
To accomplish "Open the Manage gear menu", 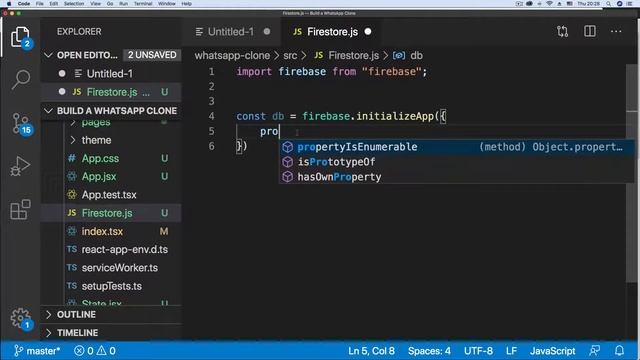I will coord(20,318).
